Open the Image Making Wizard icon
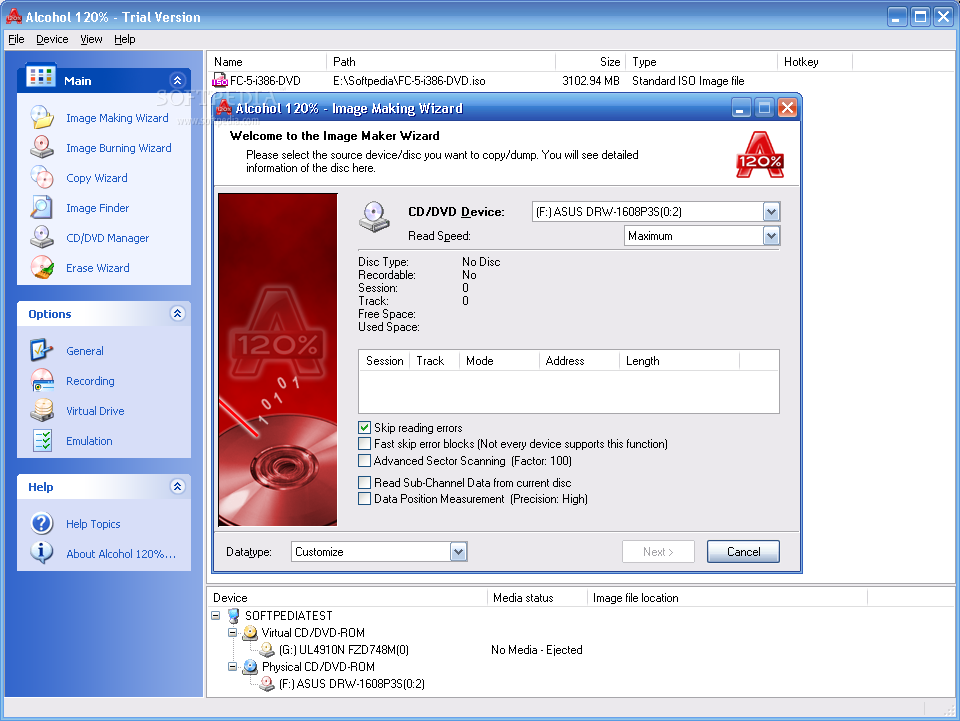The width and height of the screenshot is (960, 721). coord(42,118)
